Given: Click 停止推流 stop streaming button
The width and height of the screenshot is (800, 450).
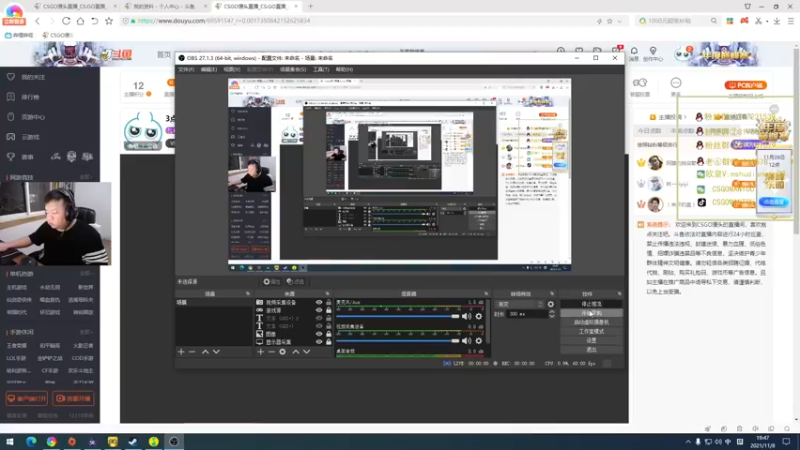Looking at the screenshot, I should click(591, 304).
